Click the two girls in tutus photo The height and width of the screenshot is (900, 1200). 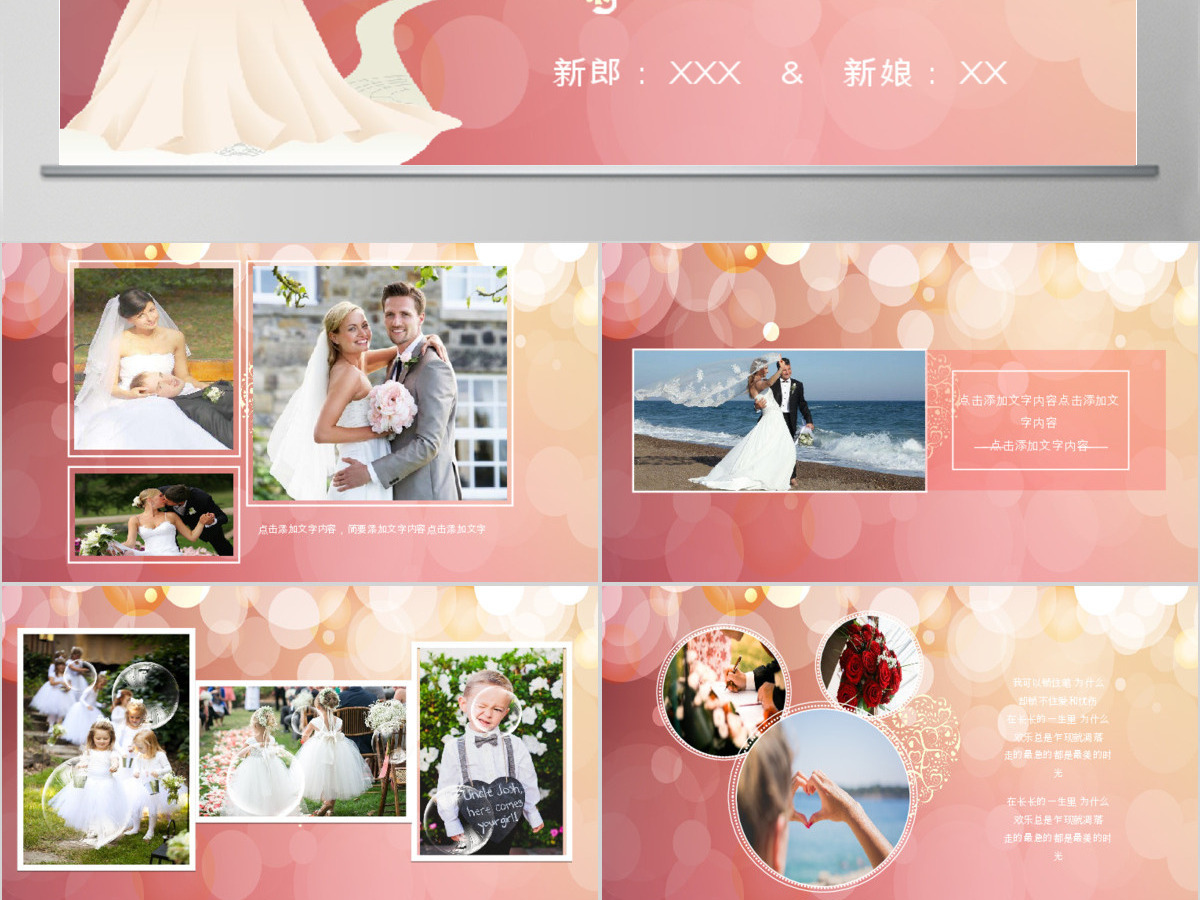(x=302, y=751)
